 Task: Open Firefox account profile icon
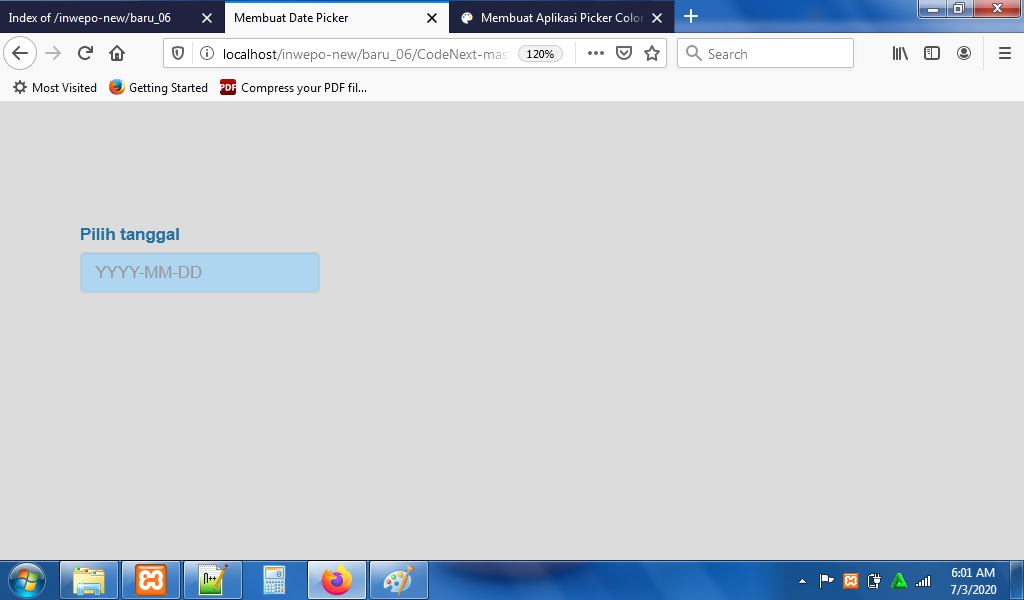(964, 54)
